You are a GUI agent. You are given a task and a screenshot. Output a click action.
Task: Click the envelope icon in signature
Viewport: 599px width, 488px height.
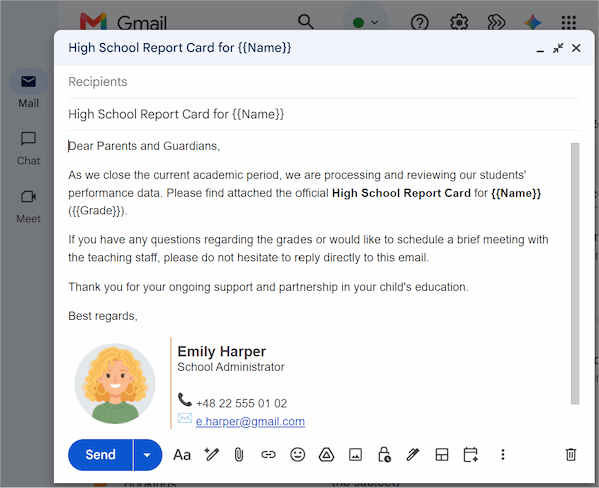[x=185, y=418]
